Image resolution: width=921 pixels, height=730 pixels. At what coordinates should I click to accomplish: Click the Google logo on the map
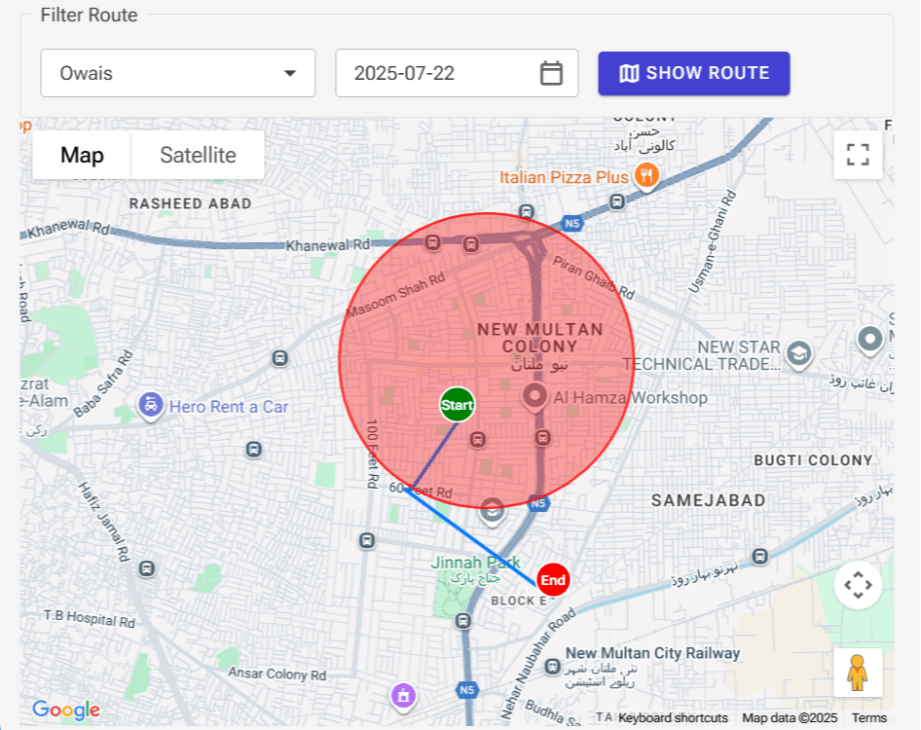pyautogui.click(x=66, y=710)
